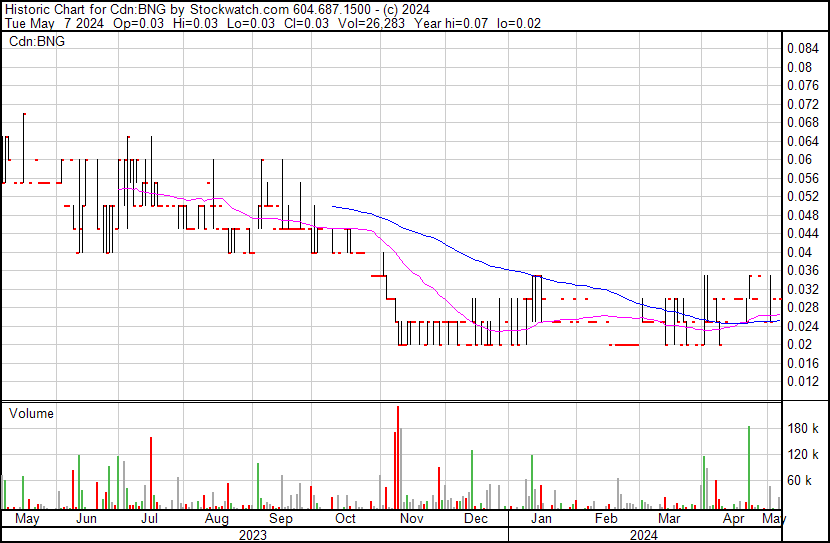Viewport: 830px width, 543px height.
Task: Select the 2023 year label
Action: point(252,535)
